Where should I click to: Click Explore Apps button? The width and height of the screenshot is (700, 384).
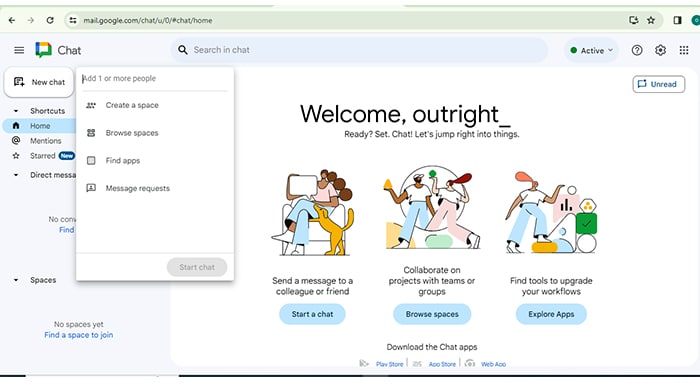click(x=551, y=314)
